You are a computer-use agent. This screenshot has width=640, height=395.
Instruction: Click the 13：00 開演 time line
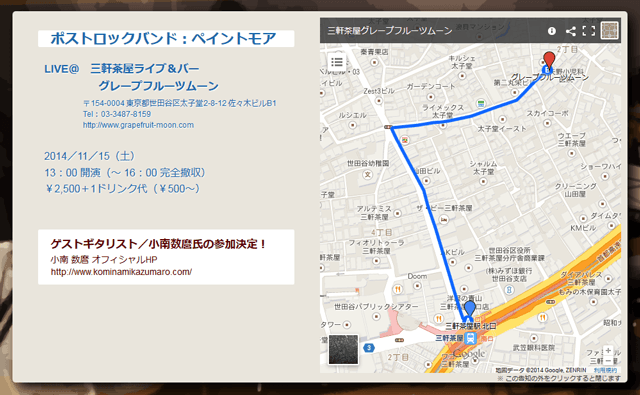124,173
